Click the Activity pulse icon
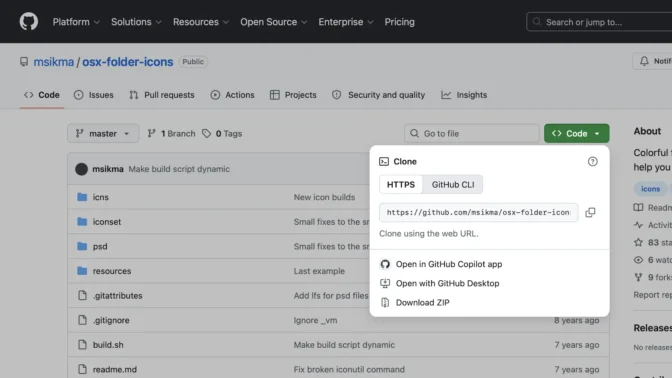 point(638,225)
